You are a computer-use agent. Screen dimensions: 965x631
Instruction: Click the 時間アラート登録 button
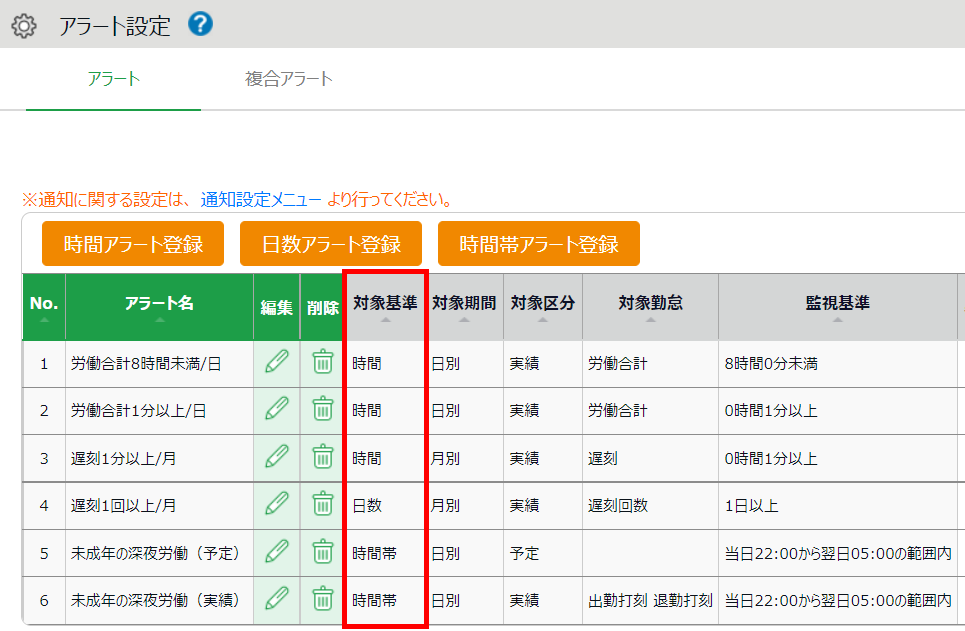point(133,244)
